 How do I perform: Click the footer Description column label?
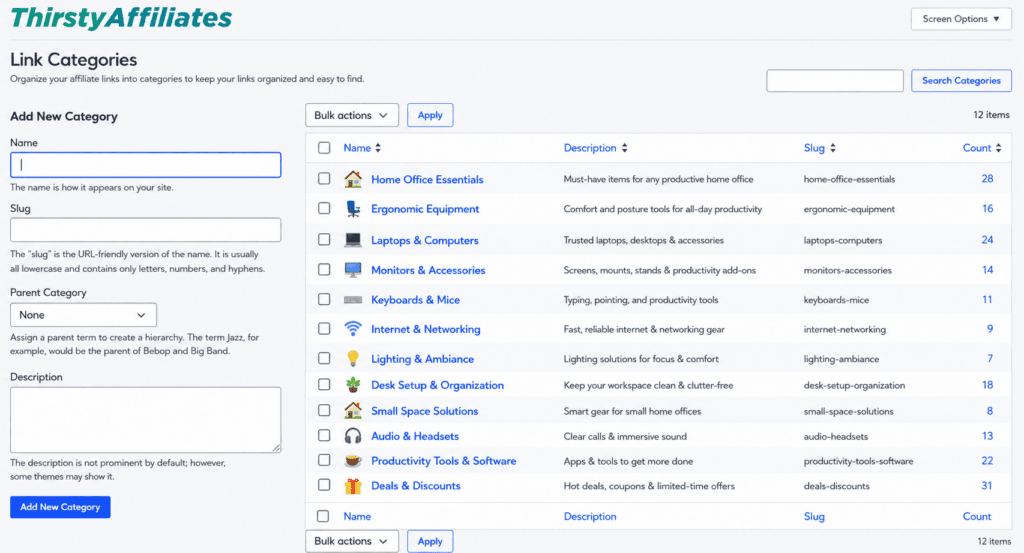tap(590, 516)
